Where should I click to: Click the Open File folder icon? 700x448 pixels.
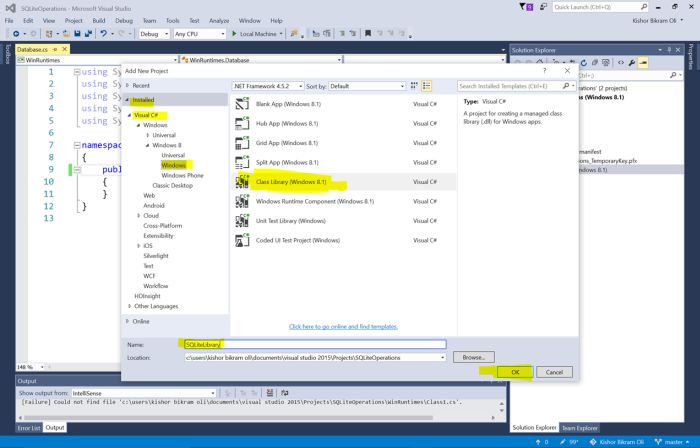[66, 33]
